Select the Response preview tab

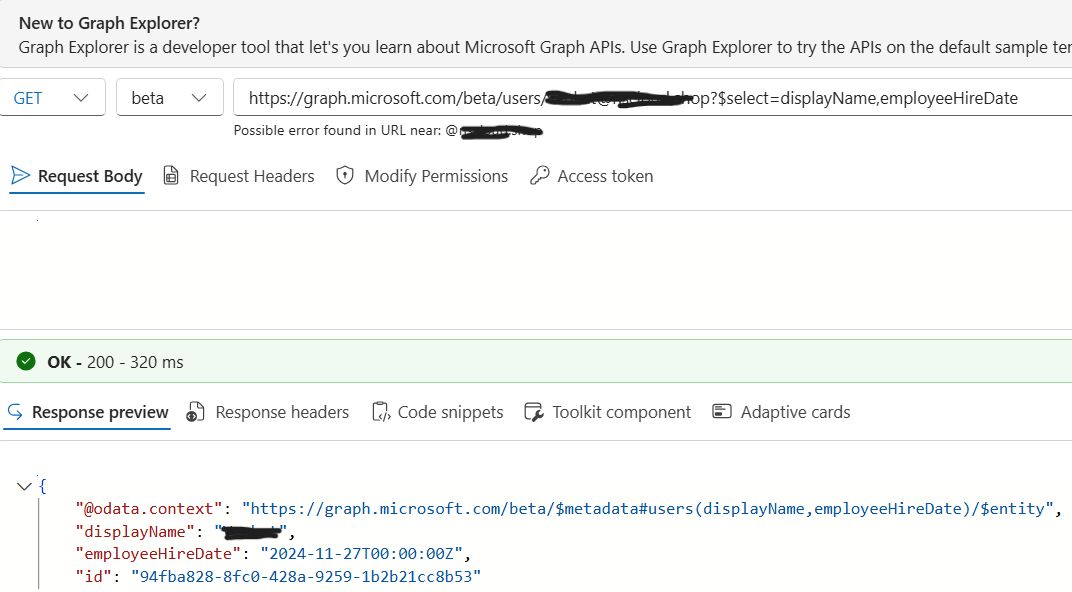click(88, 412)
